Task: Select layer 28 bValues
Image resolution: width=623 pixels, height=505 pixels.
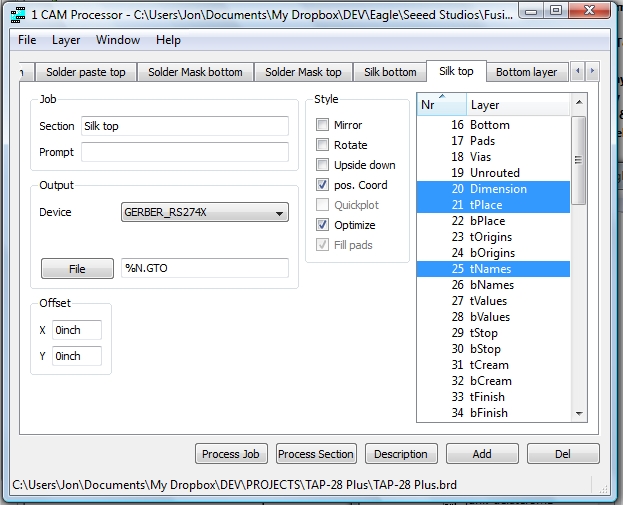Action: pyautogui.click(x=493, y=317)
